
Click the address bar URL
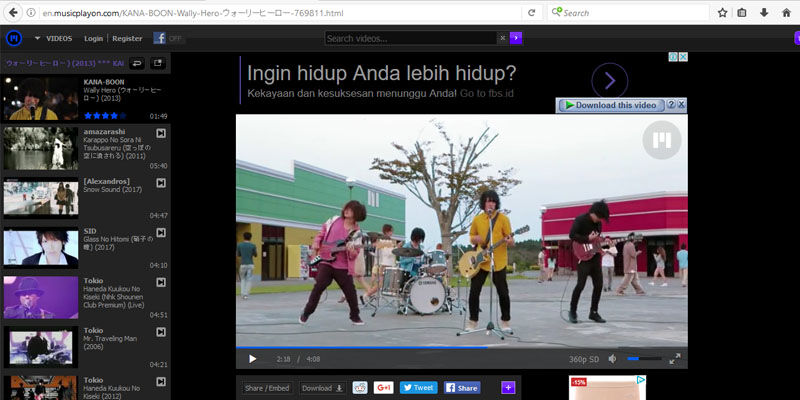coord(193,13)
